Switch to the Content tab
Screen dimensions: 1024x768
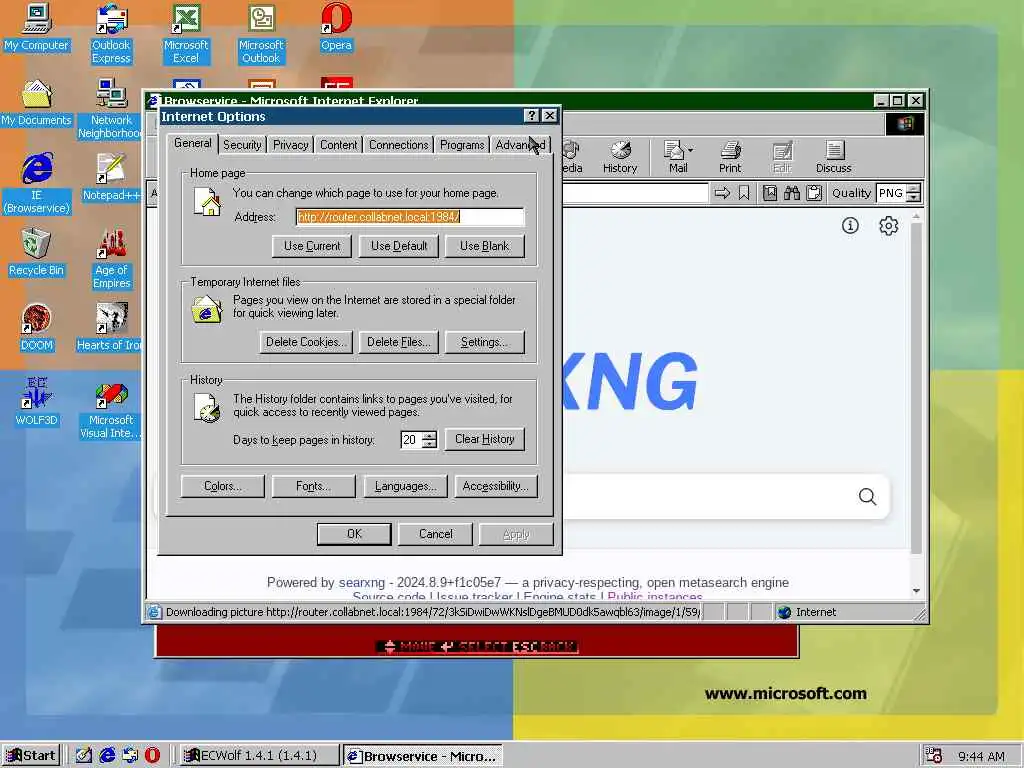tap(338, 144)
